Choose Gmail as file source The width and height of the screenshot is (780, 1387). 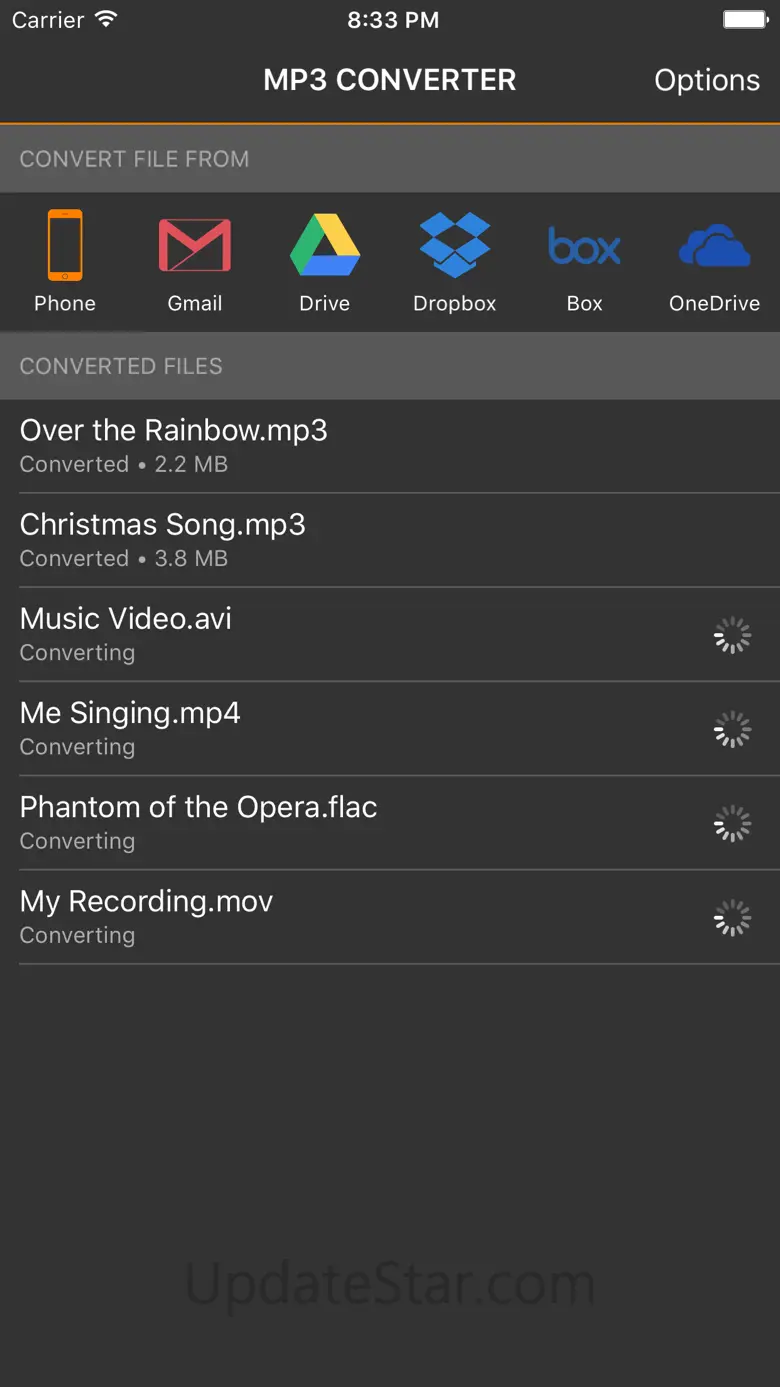(195, 246)
